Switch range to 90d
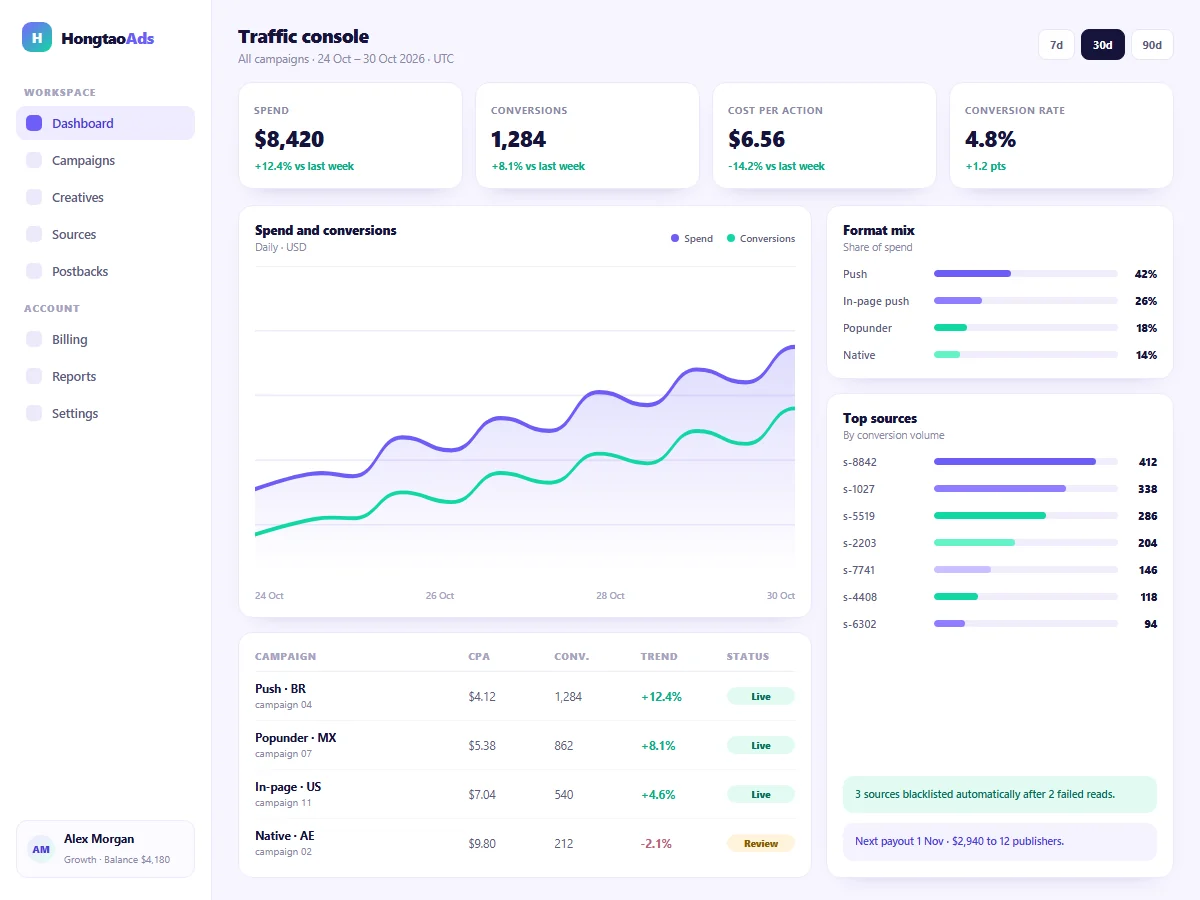The height and width of the screenshot is (900, 1200). tap(1152, 45)
